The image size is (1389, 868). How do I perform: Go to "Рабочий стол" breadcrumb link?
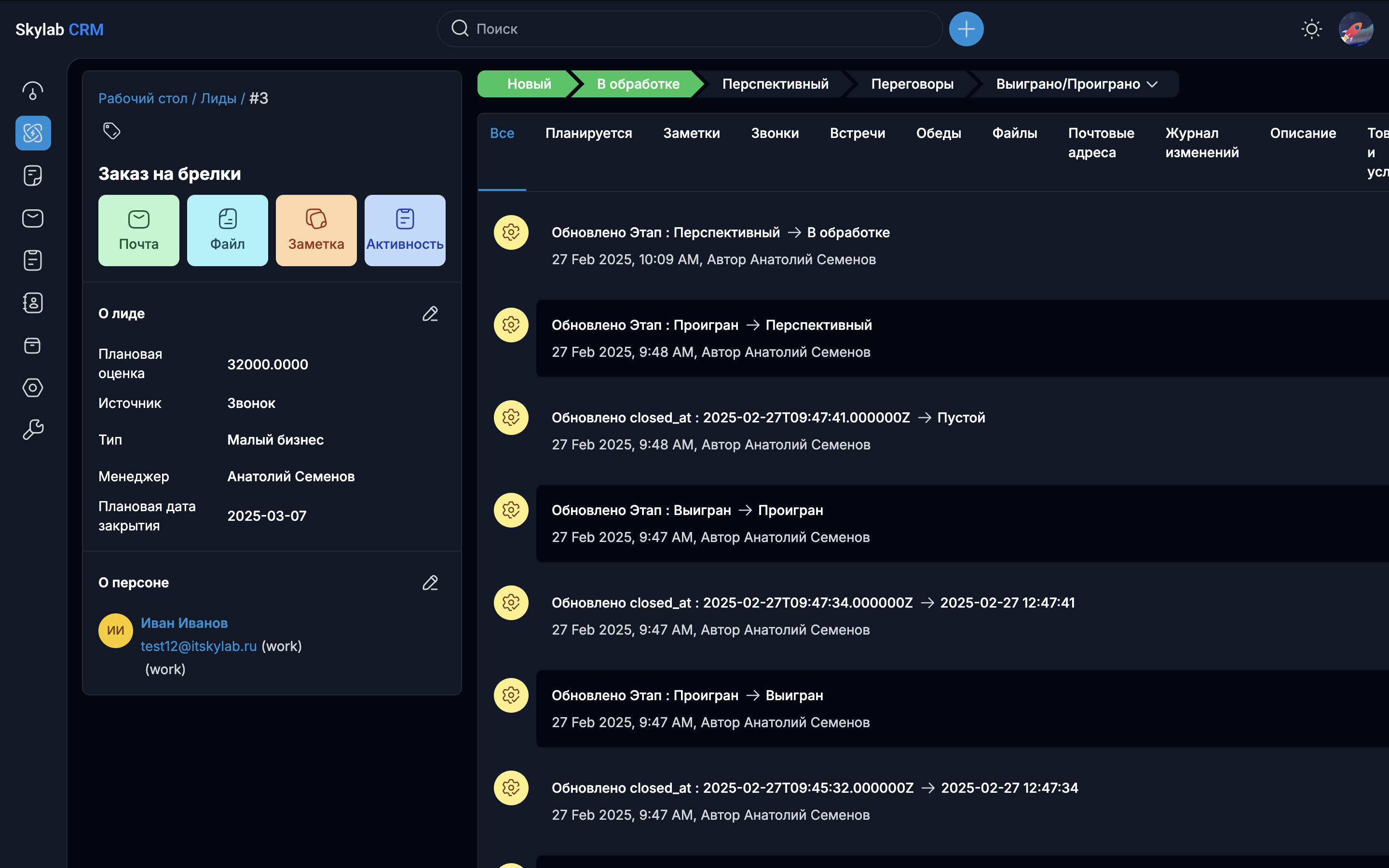143,98
